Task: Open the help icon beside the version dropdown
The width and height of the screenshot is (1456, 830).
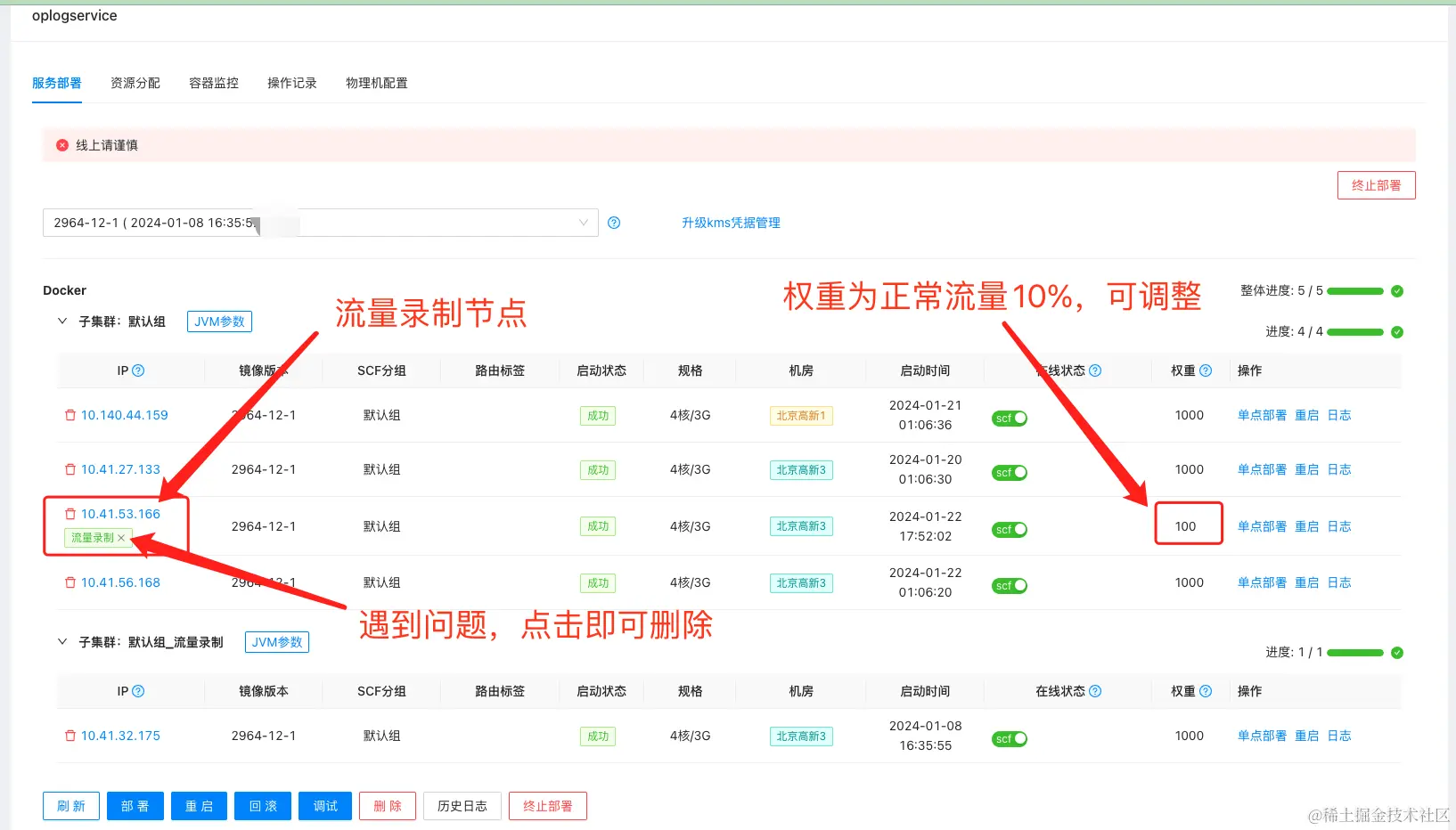Action: pos(614,223)
